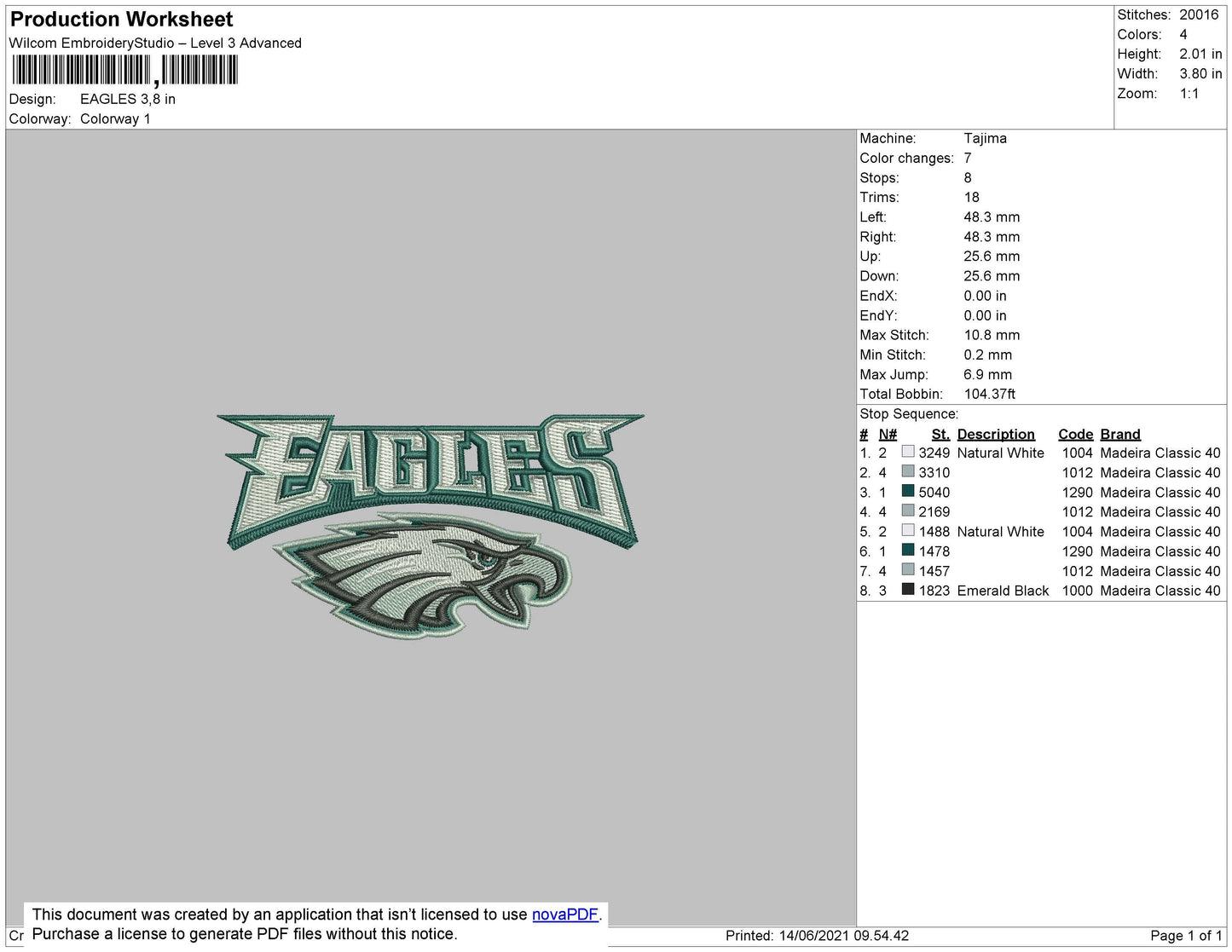Click the Trims value 18
Image resolution: width=1232 pixels, height=952 pixels.
click(972, 197)
